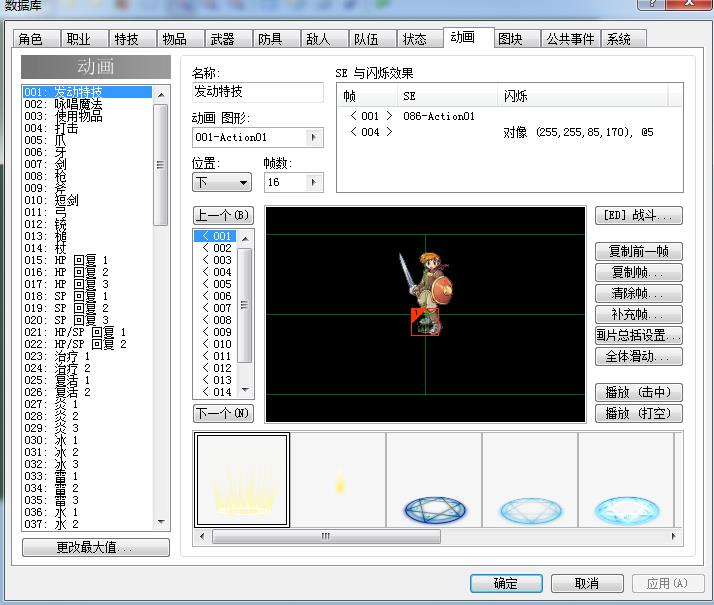Switch to the 状态 tab
The height and width of the screenshot is (605, 714).
tap(420, 39)
